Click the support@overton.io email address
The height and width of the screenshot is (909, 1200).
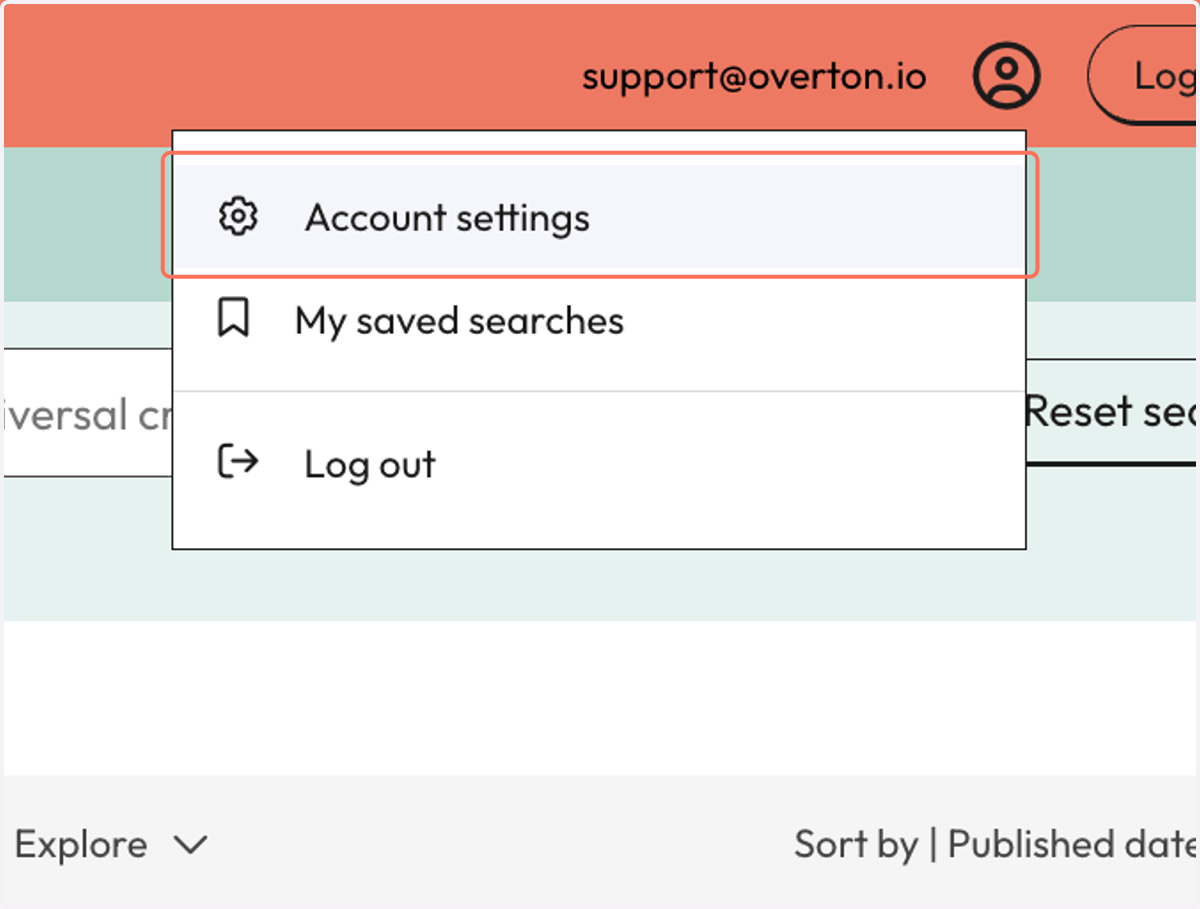tap(754, 76)
